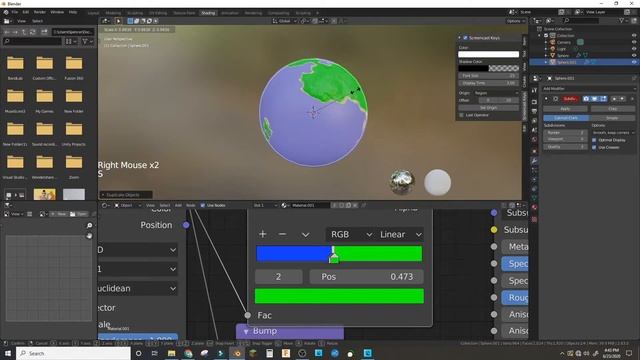The width and height of the screenshot is (640, 360).
Task: Collapse the Screencast Keys panel arrow
Action: (460, 38)
